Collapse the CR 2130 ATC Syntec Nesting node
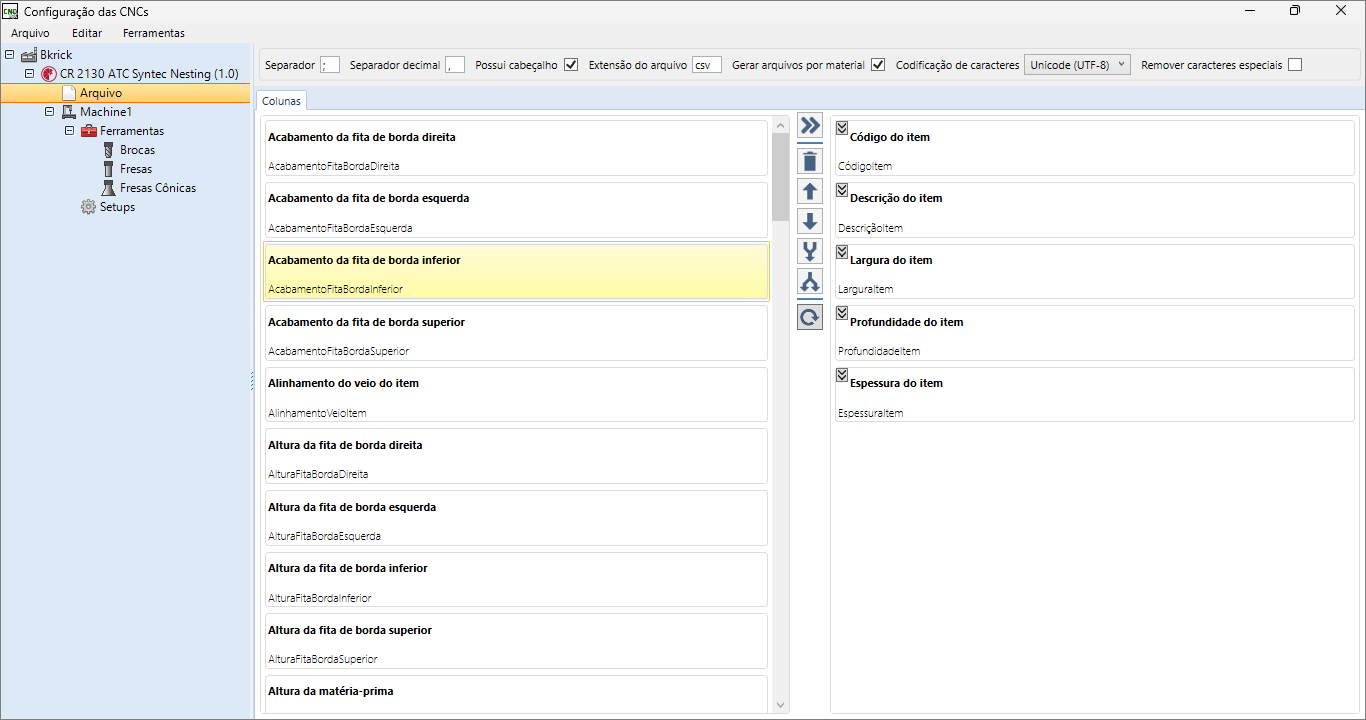Viewport: 1366px width, 720px height. coord(30,74)
